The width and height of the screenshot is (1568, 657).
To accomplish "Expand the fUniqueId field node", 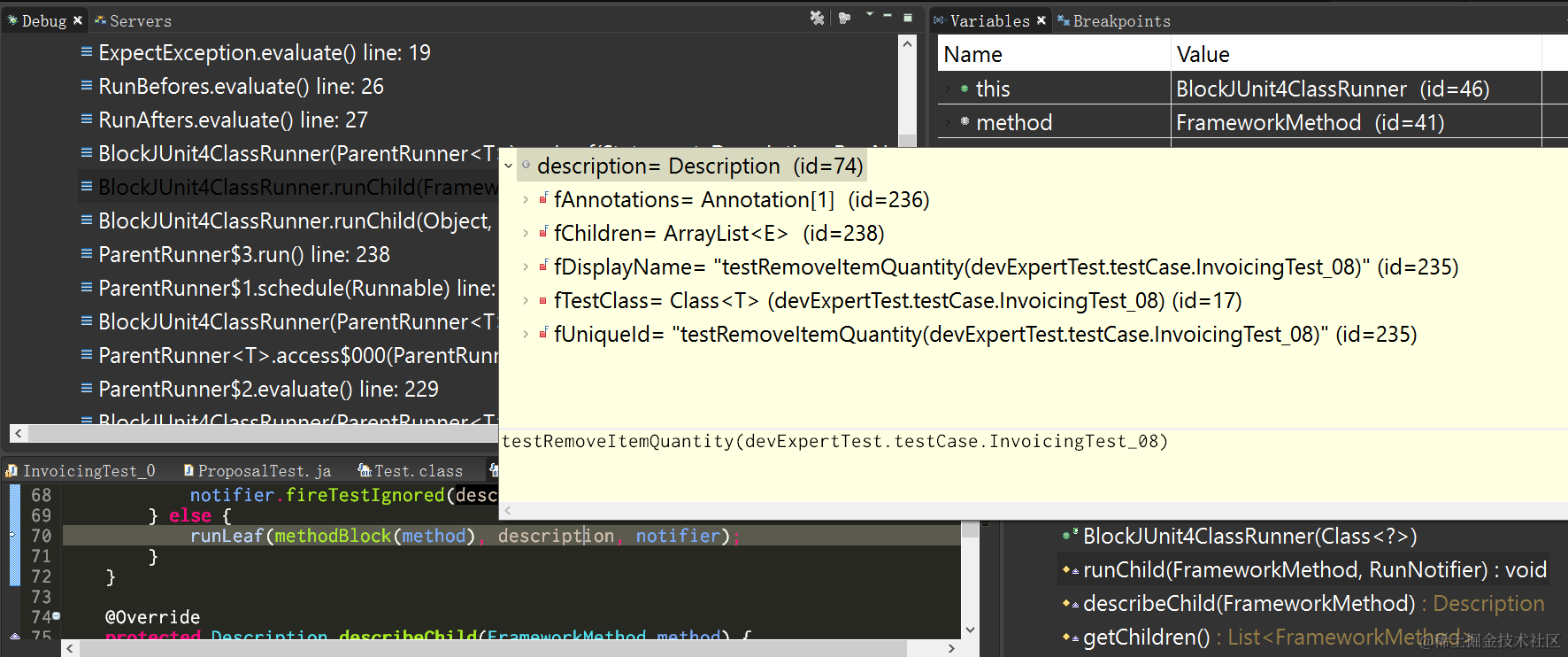I will pos(526,335).
